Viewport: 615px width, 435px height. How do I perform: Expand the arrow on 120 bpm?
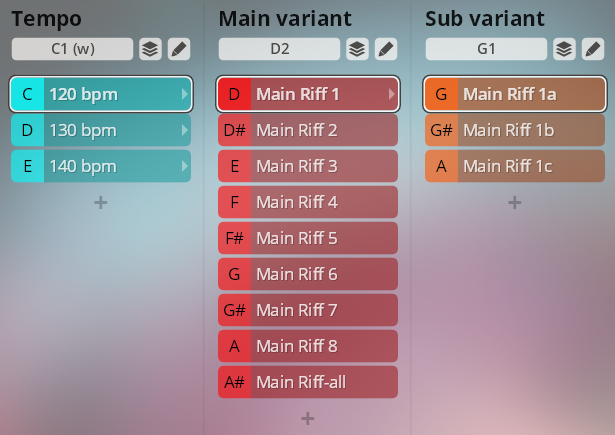(x=184, y=95)
